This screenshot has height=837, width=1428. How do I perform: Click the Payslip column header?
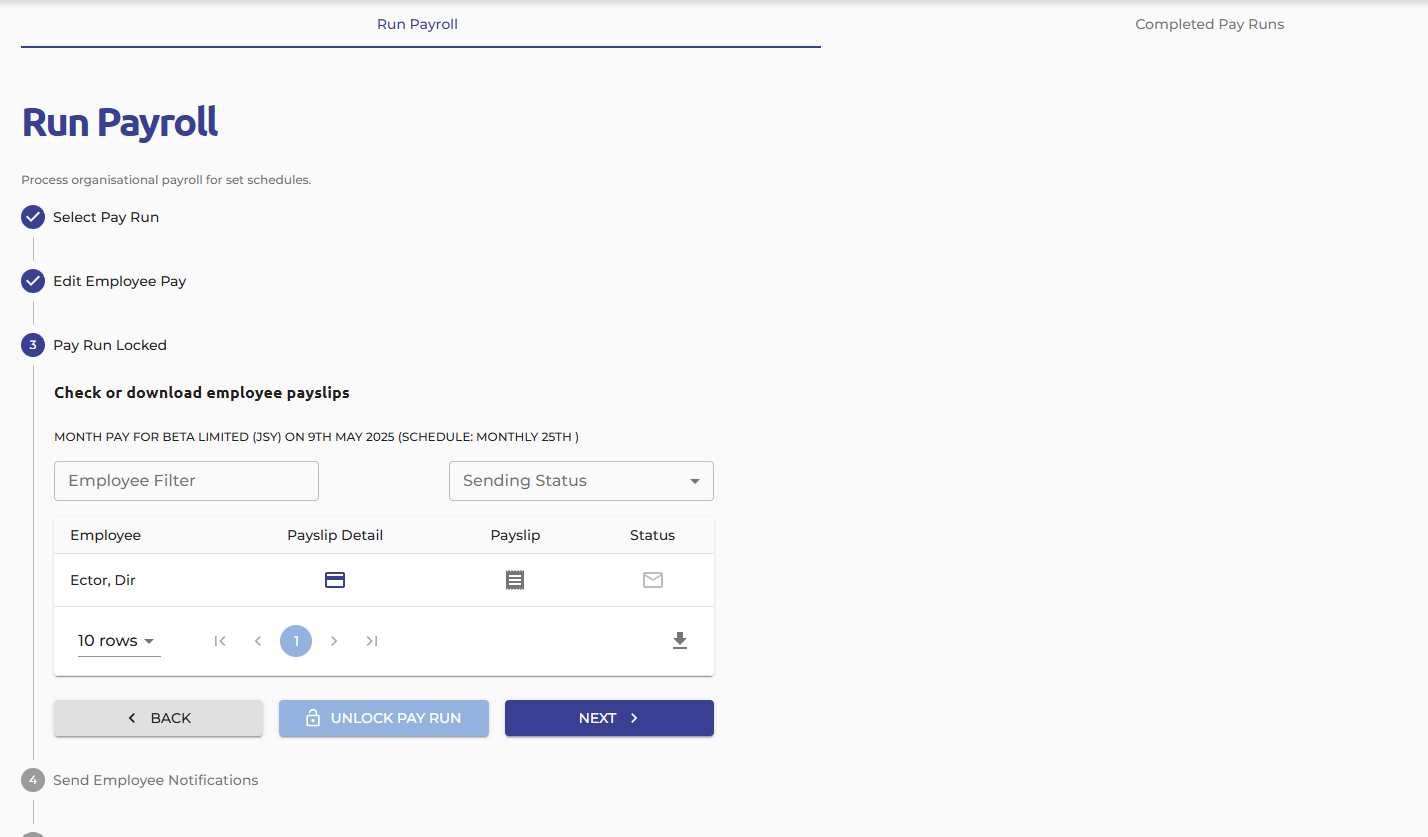pyautogui.click(x=515, y=535)
